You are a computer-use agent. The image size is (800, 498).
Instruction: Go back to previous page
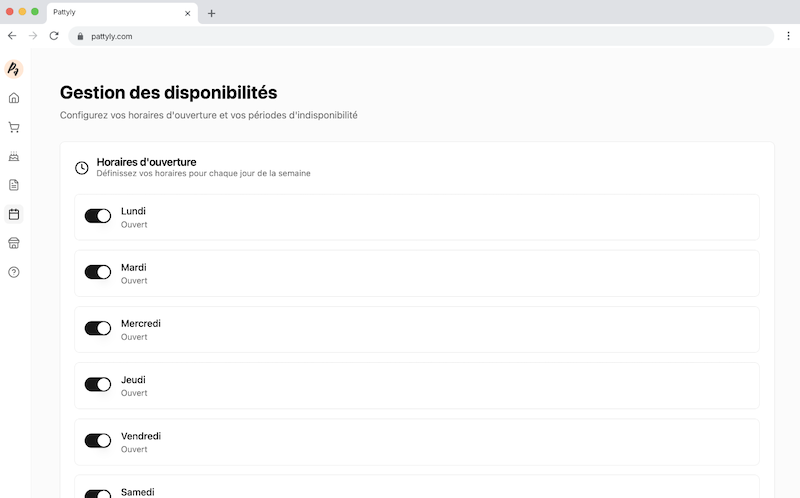click(x=12, y=36)
